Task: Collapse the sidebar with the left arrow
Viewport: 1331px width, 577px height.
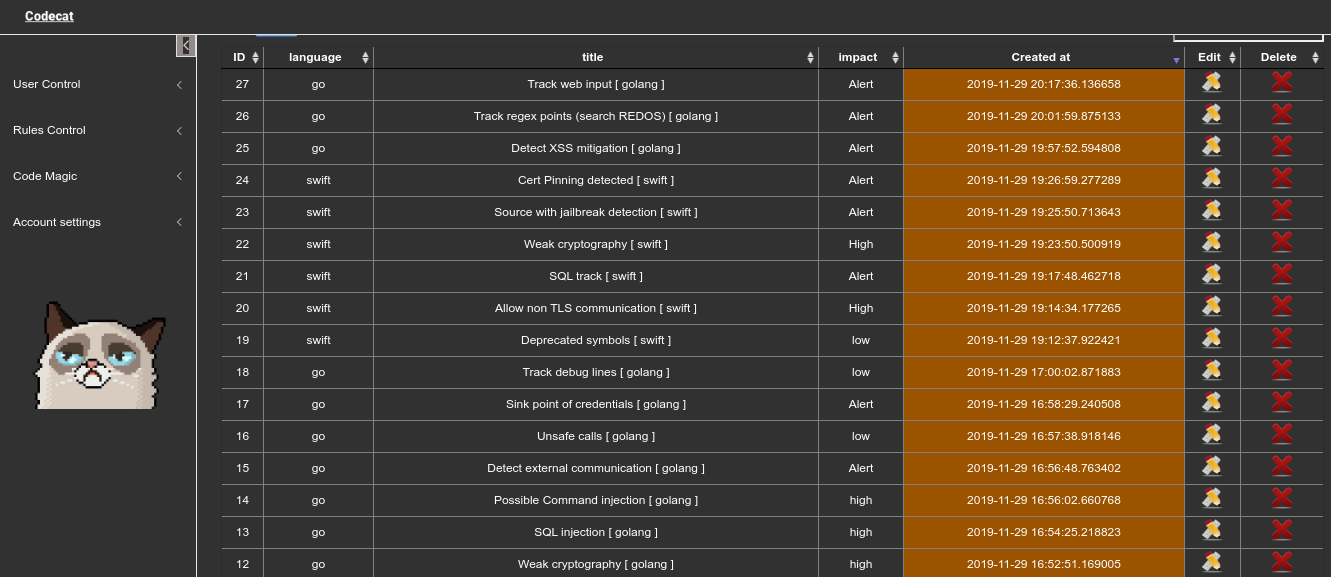Action: (x=185, y=45)
